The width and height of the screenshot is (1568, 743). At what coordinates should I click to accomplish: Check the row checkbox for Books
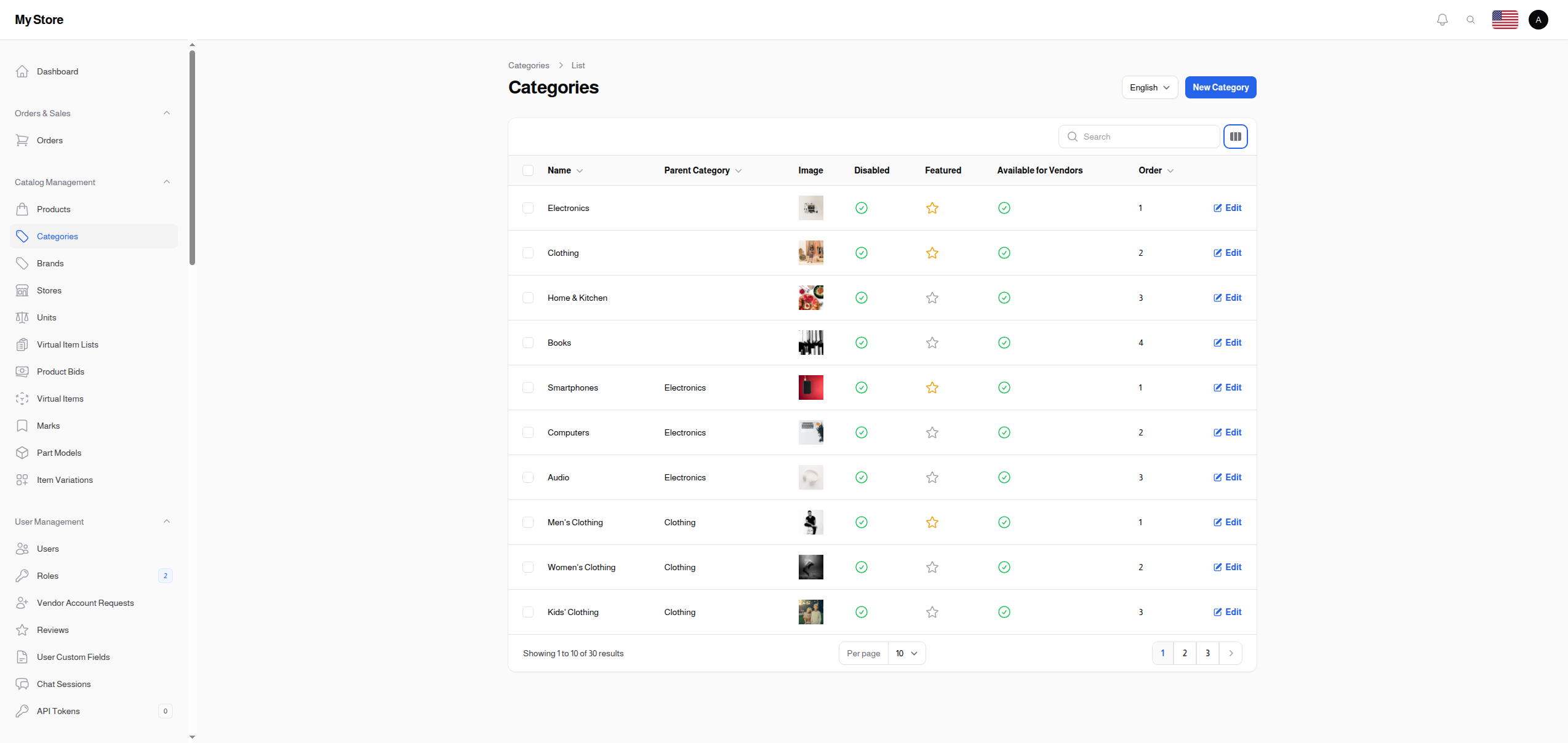click(x=528, y=343)
